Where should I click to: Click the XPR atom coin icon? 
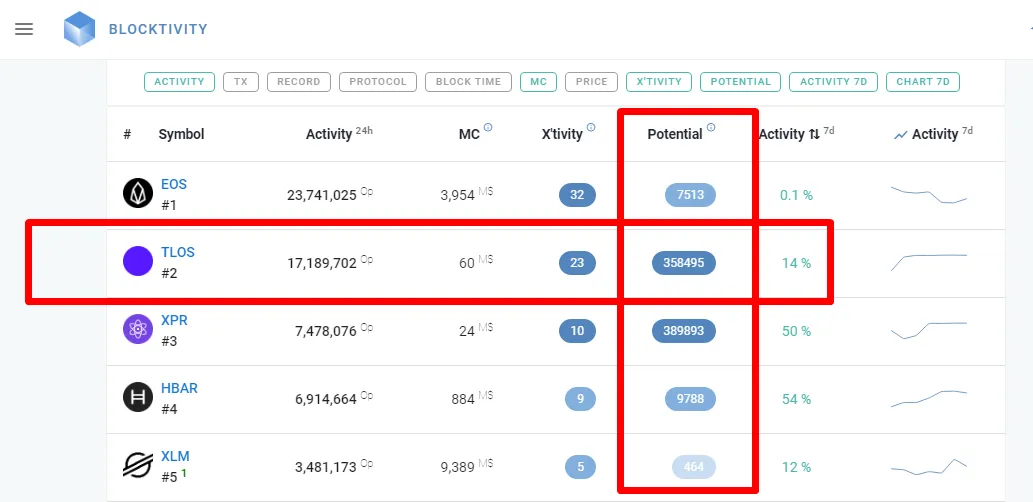pyautogui.click(x=138, y=329)
